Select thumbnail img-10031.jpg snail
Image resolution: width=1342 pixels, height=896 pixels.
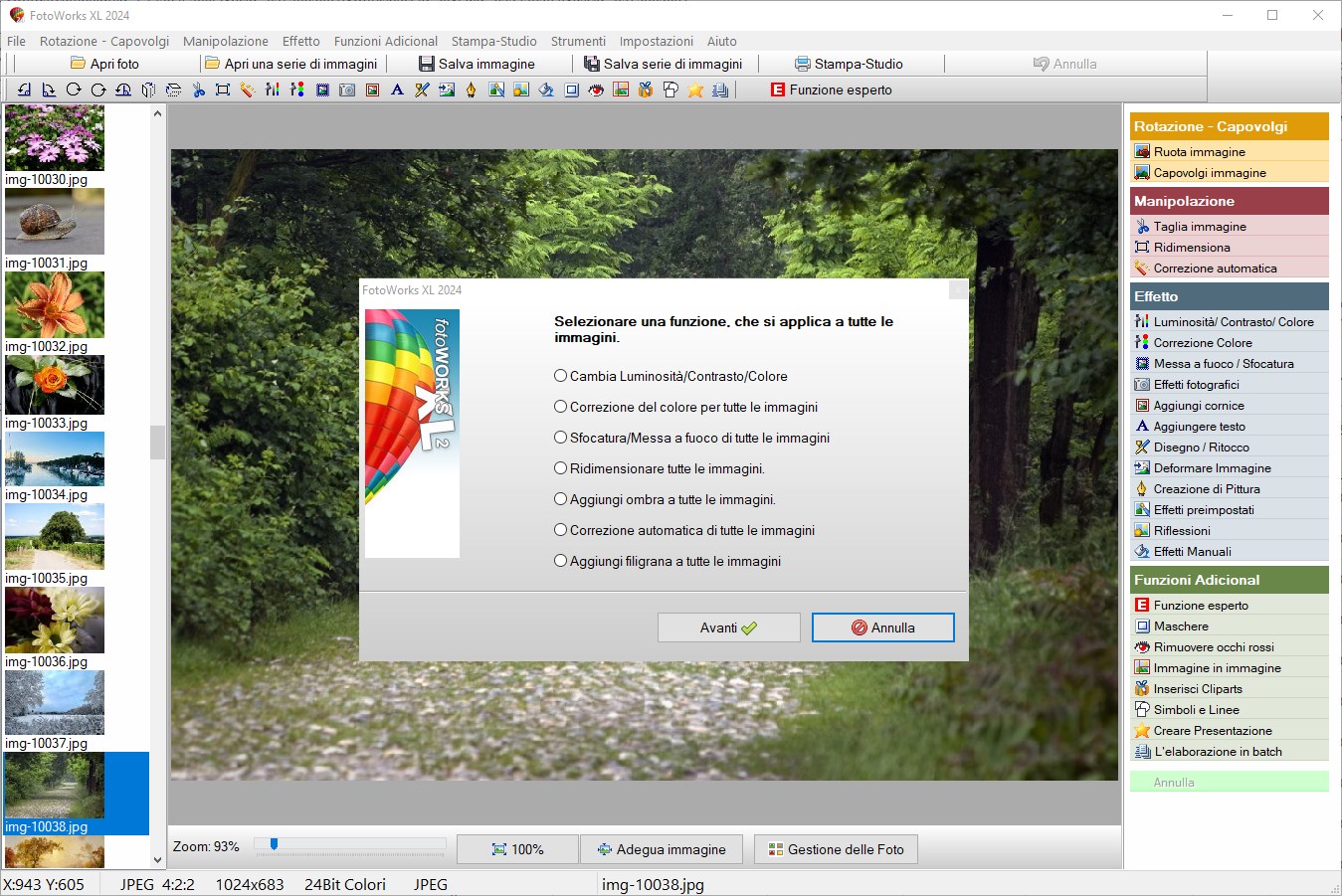[x=55, y=222]
